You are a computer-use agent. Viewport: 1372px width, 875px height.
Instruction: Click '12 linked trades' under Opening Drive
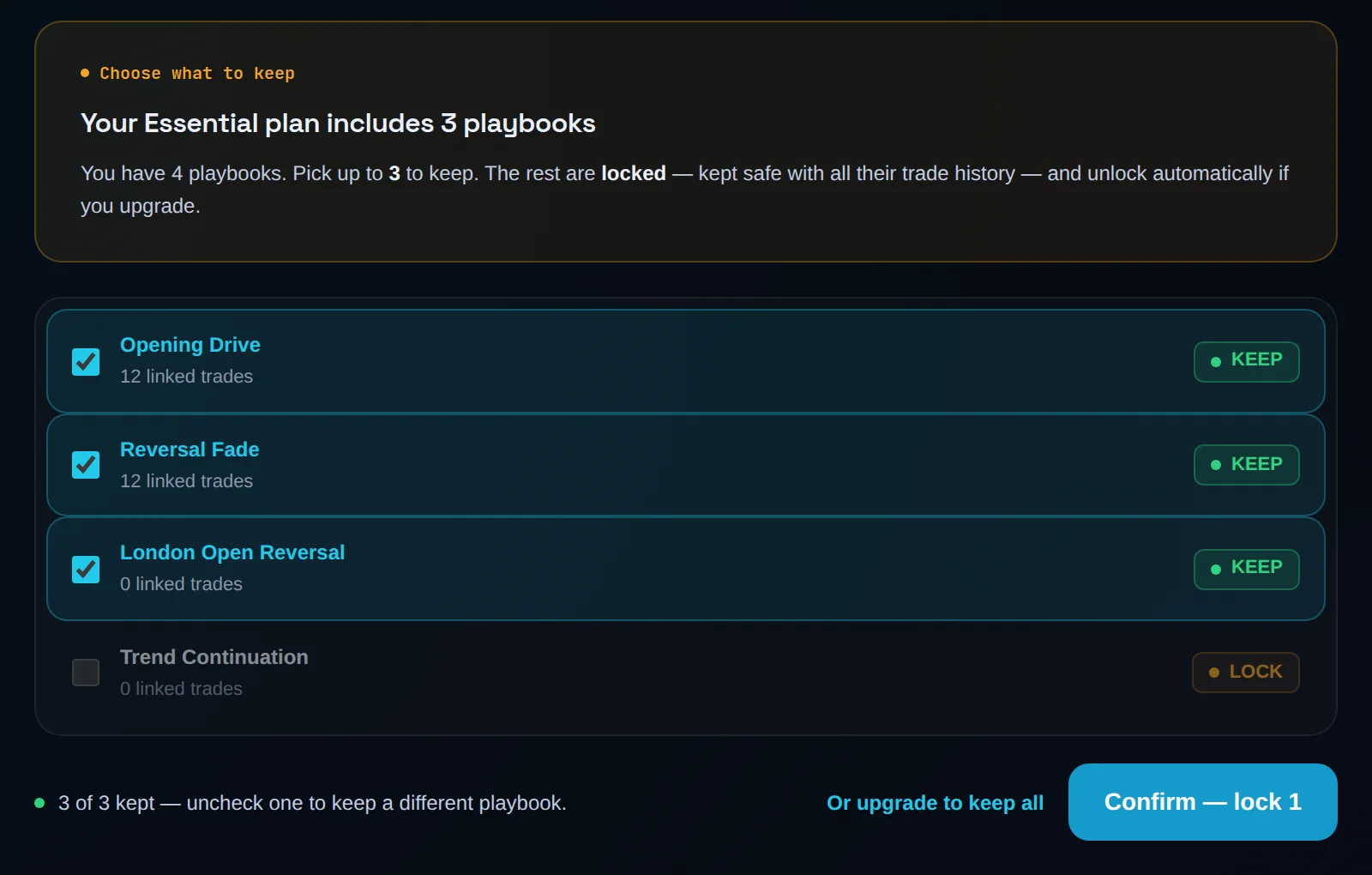tap(186, 377)
